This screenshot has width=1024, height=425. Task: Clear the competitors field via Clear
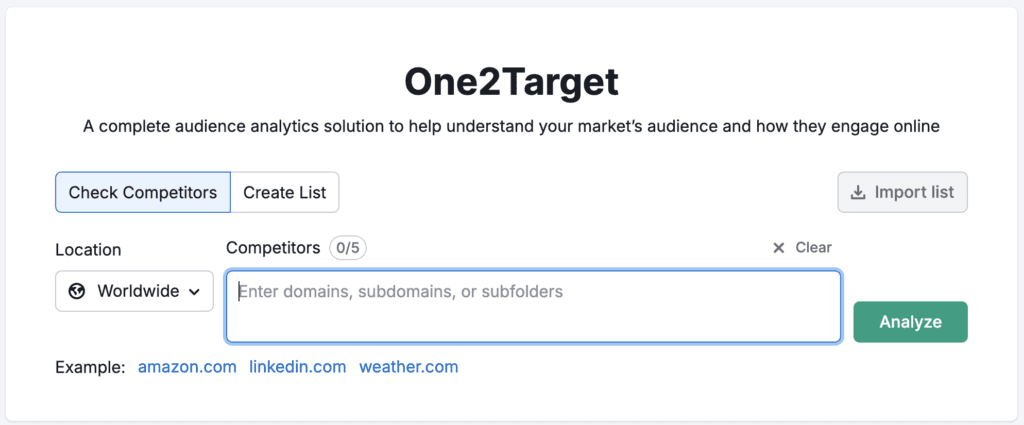(802, 247)
